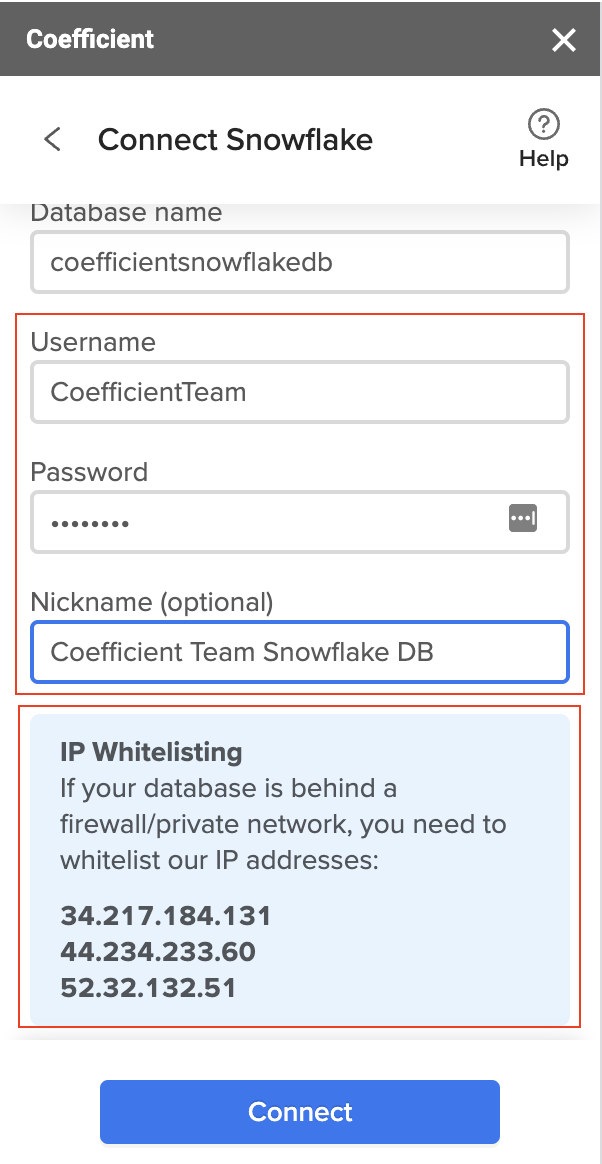Select the IP address 44.234.233.60
This screenshot has width=602, height=1164.
(158, 952)
